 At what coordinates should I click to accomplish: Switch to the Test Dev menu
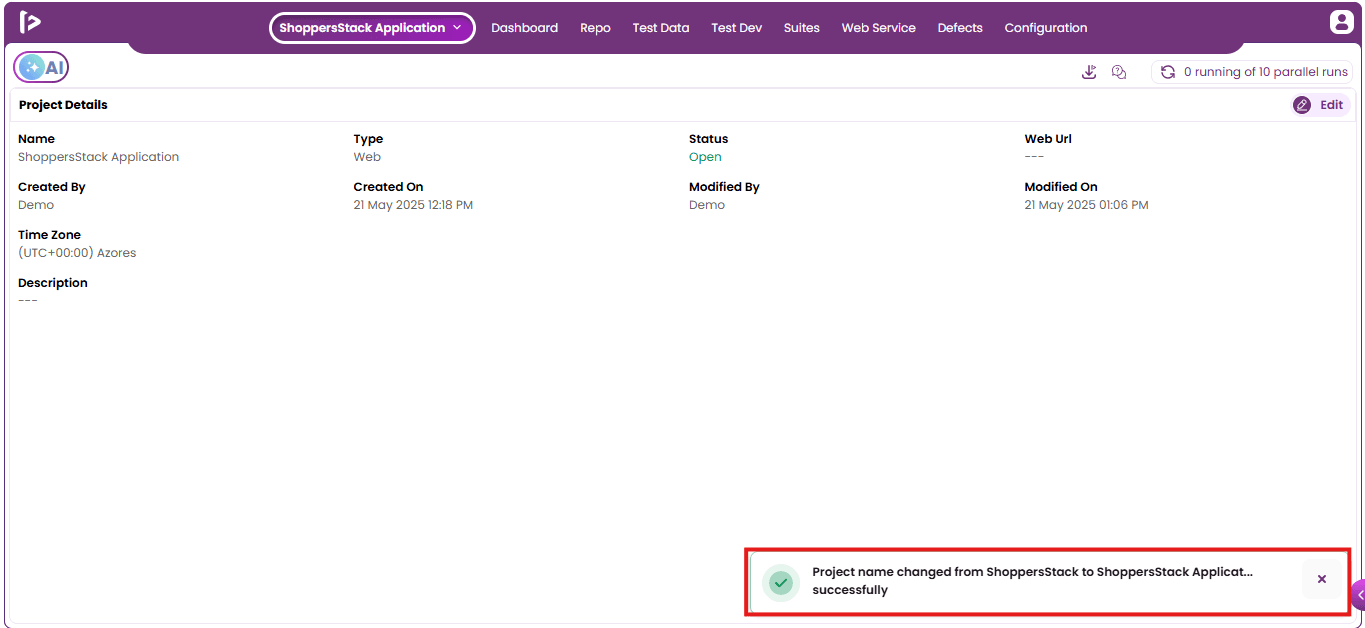[x=737, y=28]
